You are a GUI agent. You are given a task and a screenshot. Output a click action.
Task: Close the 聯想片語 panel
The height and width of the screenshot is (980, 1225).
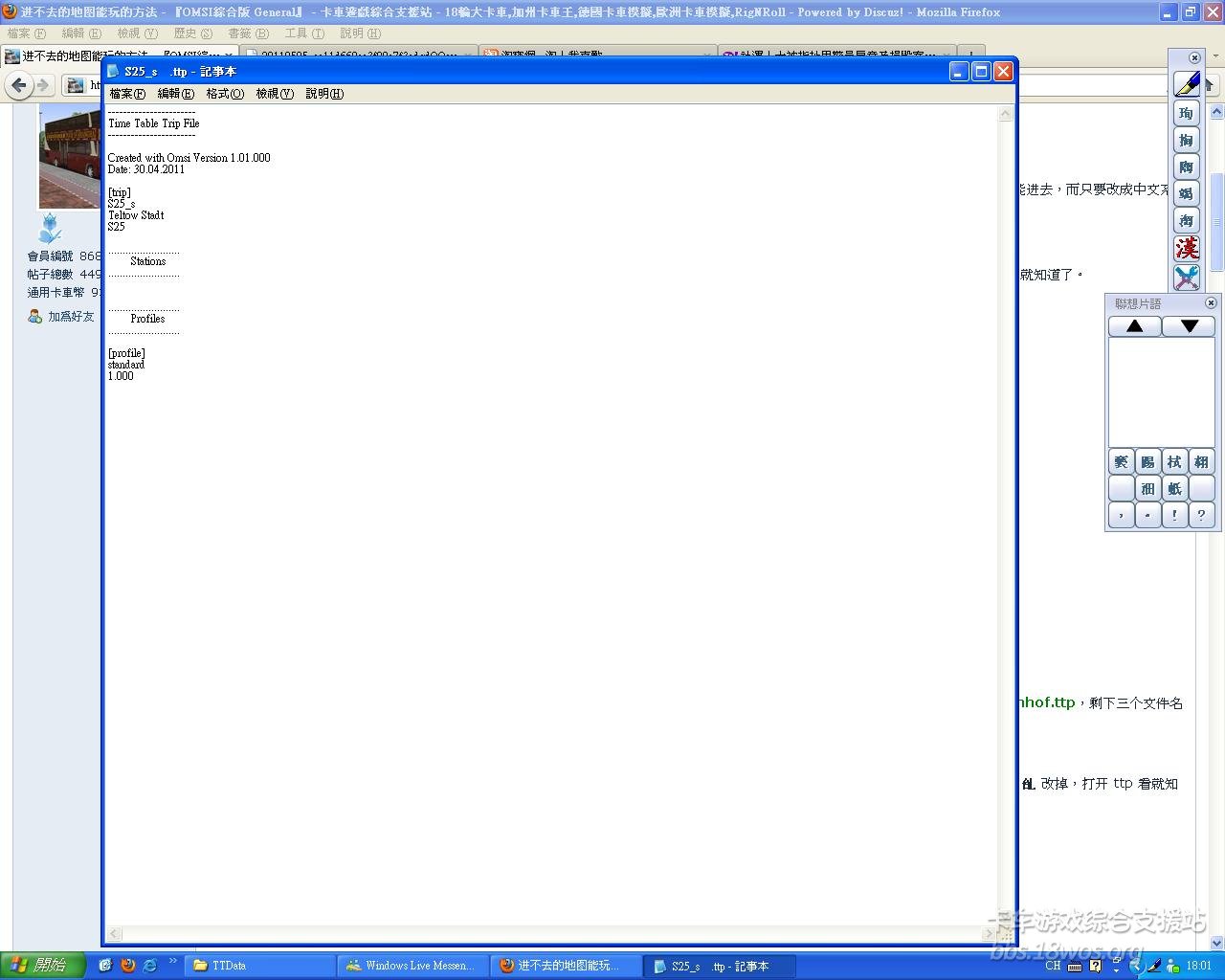tap(1211, 302)
